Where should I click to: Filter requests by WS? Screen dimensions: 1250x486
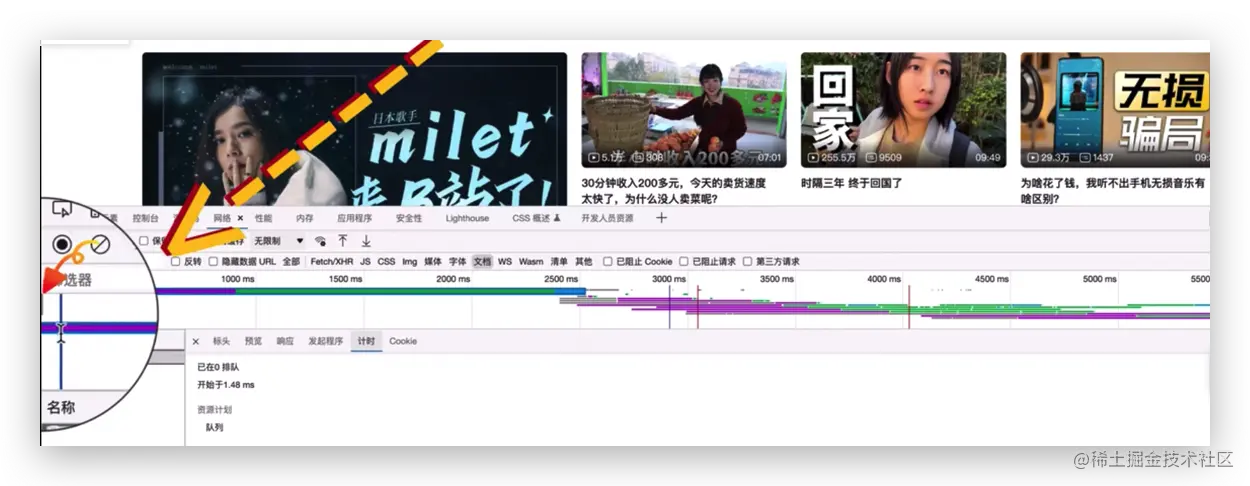[x=505, y=262]
